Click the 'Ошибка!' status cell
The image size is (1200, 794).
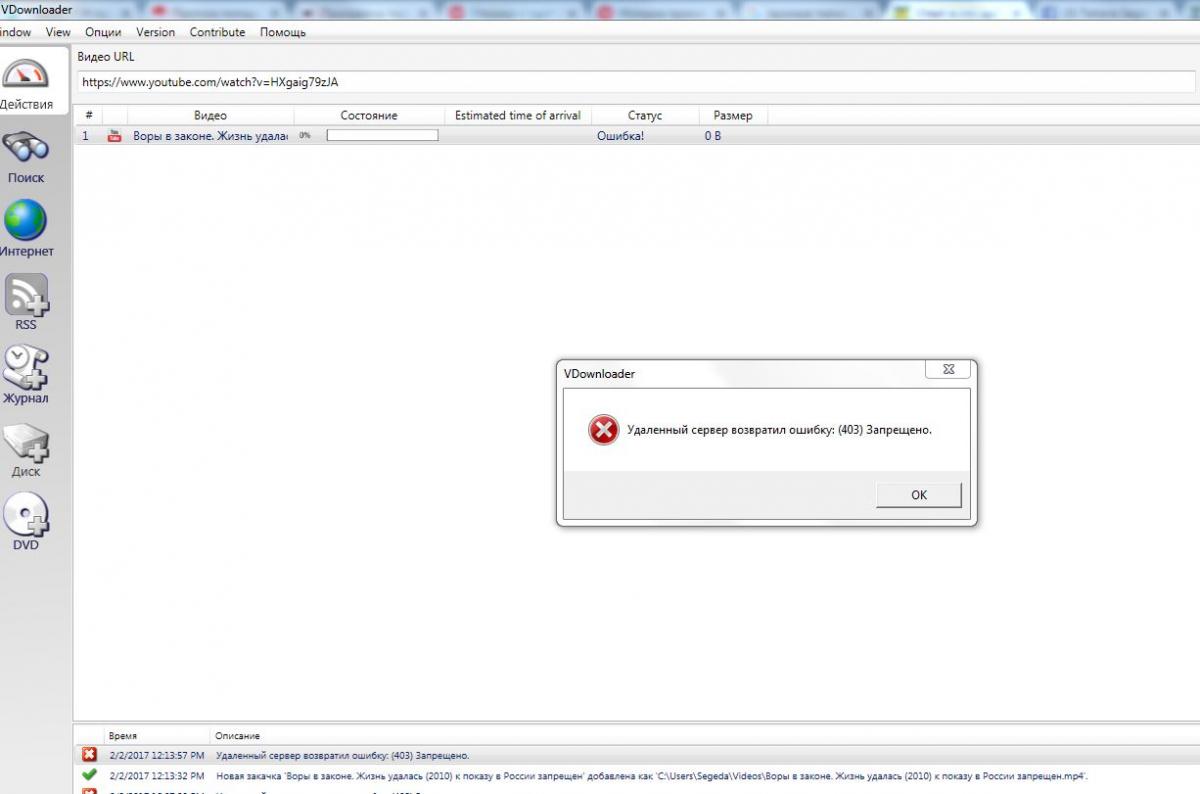click(620, 136)
